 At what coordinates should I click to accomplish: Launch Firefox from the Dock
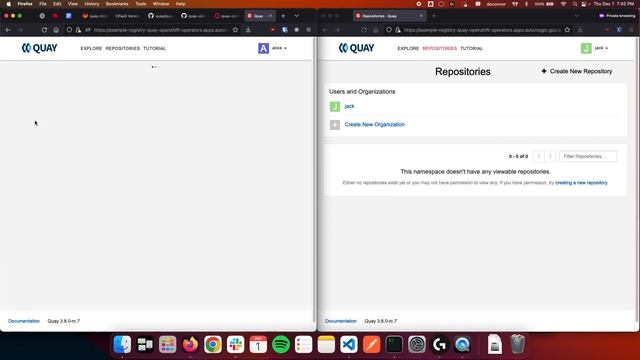pos(190,344)
